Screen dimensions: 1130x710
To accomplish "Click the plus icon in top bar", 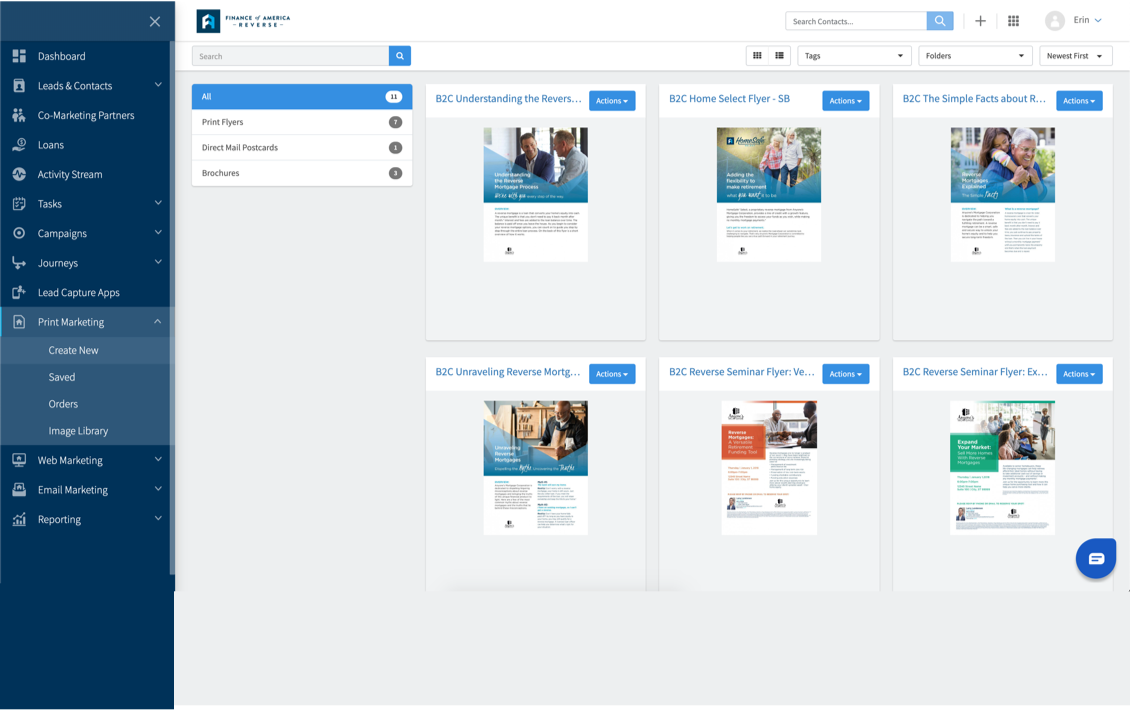I will point(980,21).
